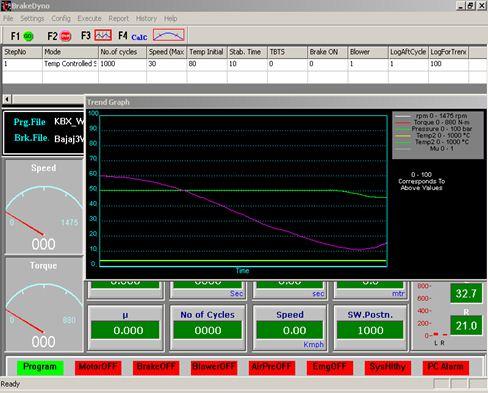Image resolution: width=488 pixels, height=393 pixels.
Task: Click the 21.0 R temperature readout
Action: tap(466, 325)
